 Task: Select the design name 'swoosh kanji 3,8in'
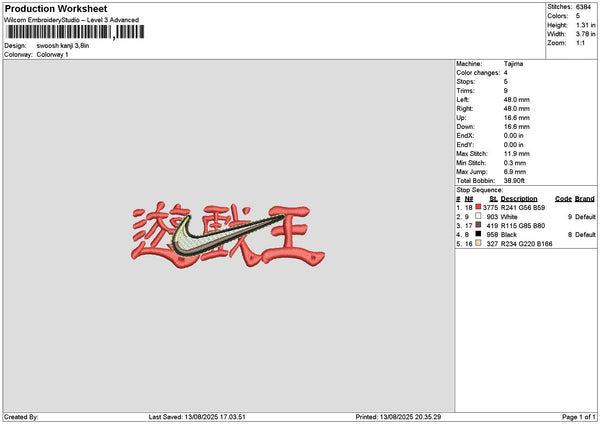point(63,46)
